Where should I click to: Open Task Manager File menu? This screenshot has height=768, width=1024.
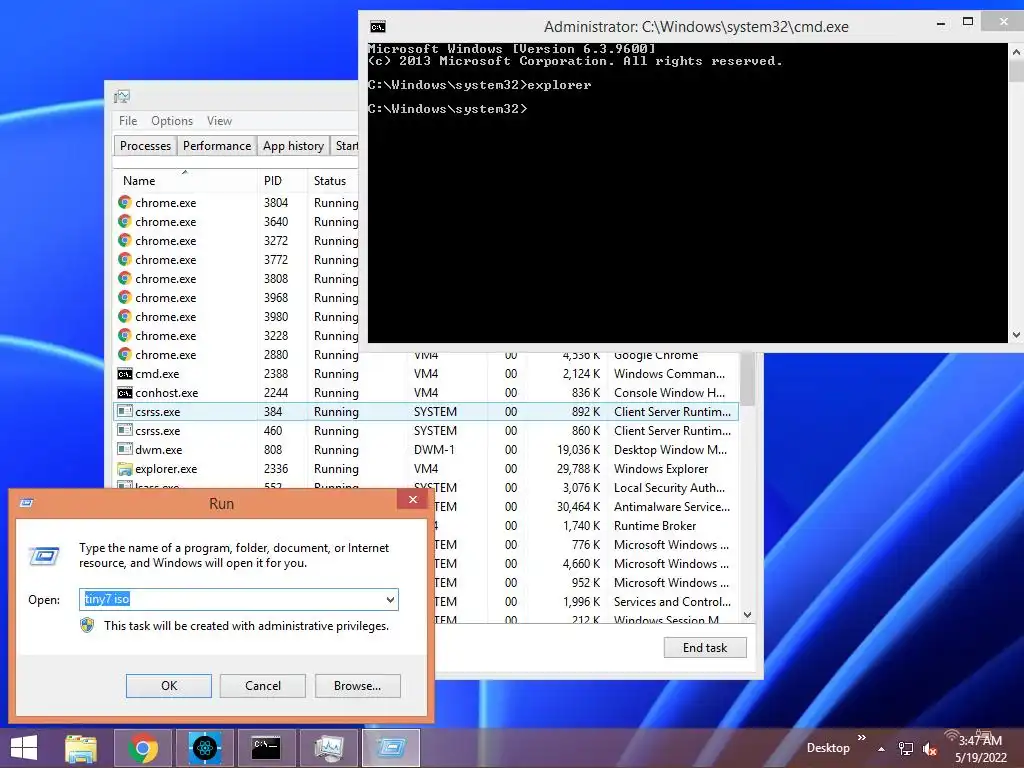point(128,121)
